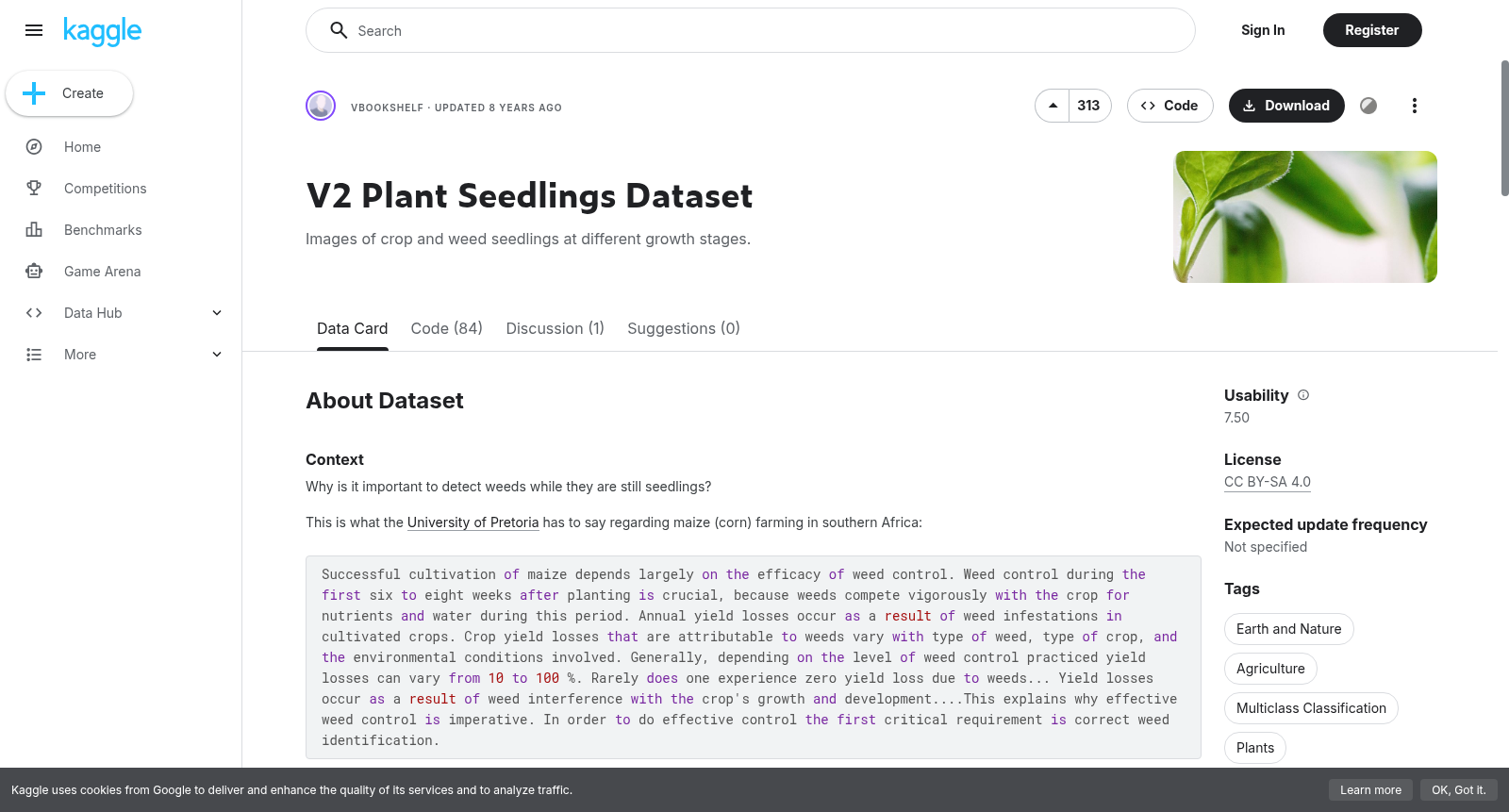
Task: Click Learn more on cookie banner
Action: (1371, 790)
